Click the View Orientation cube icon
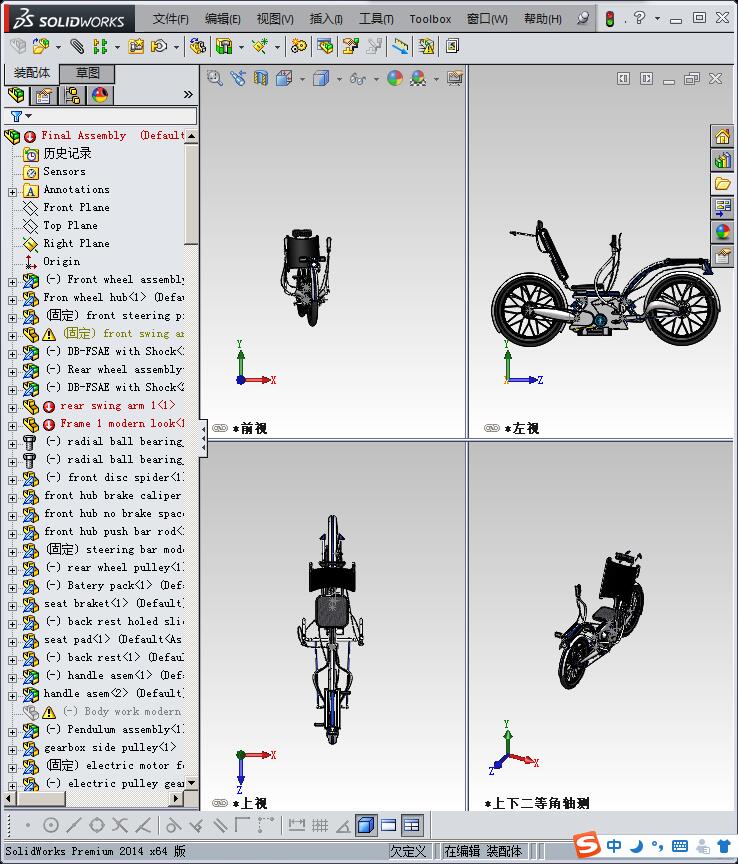 tap(284, 78)
